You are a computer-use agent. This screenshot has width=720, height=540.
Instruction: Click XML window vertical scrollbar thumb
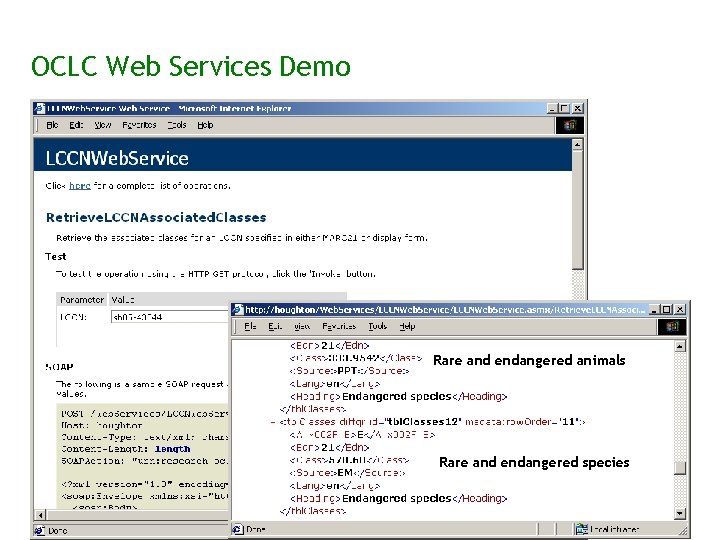680,468
